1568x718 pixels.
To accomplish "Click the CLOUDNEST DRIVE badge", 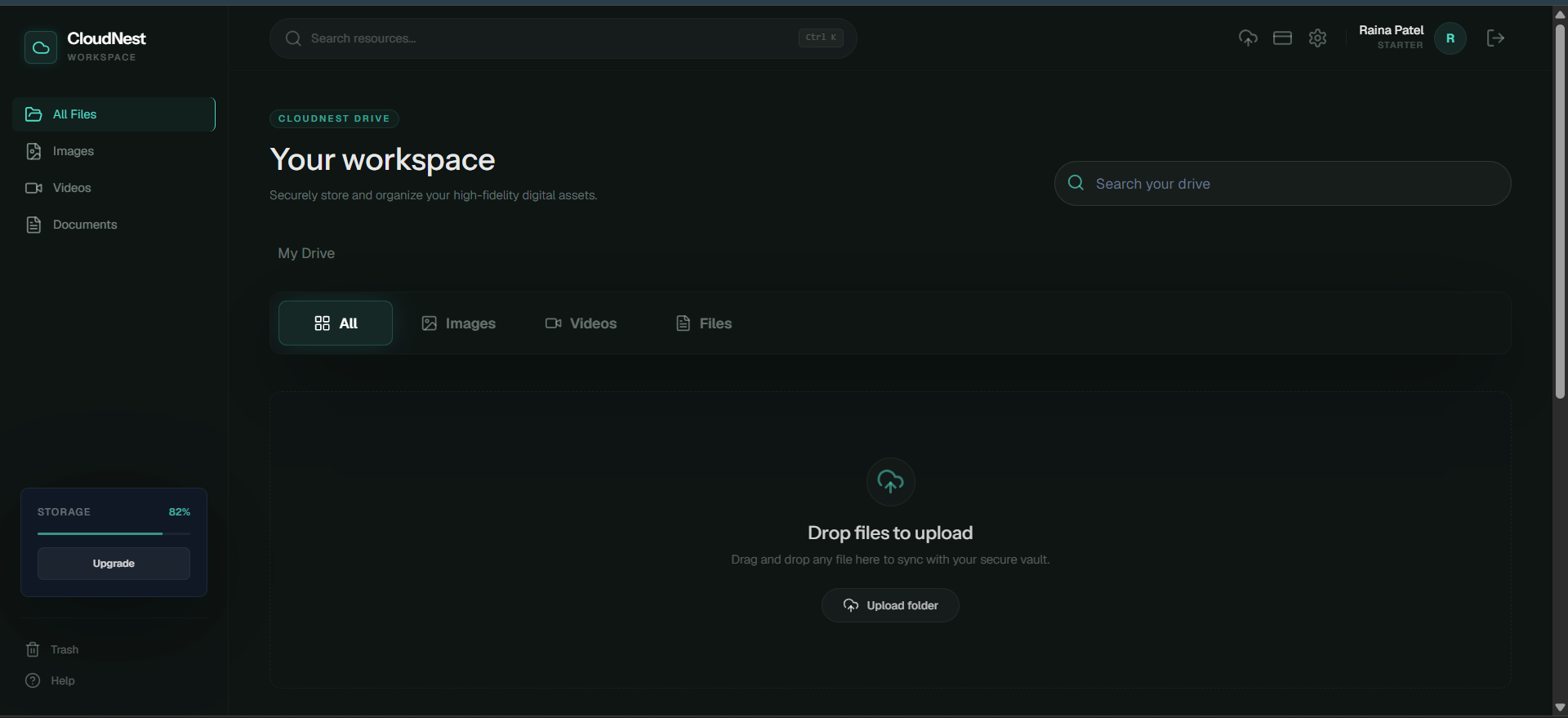I will tap(334, 118).
